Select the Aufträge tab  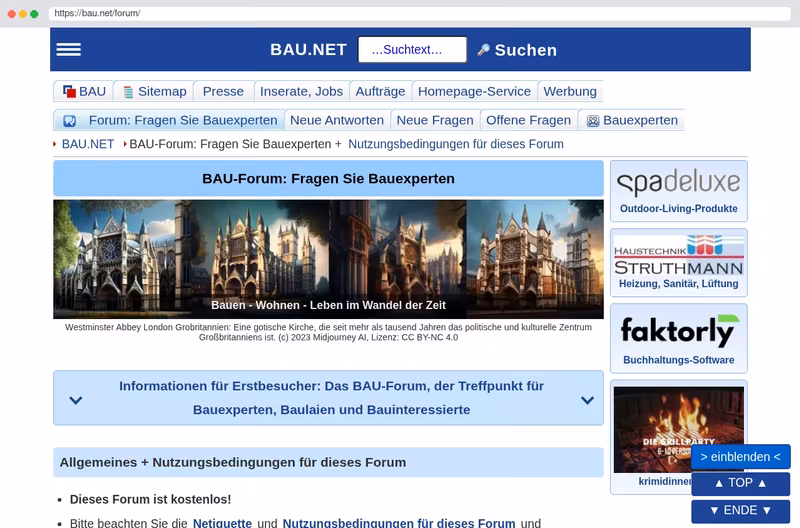coord(380,91)
